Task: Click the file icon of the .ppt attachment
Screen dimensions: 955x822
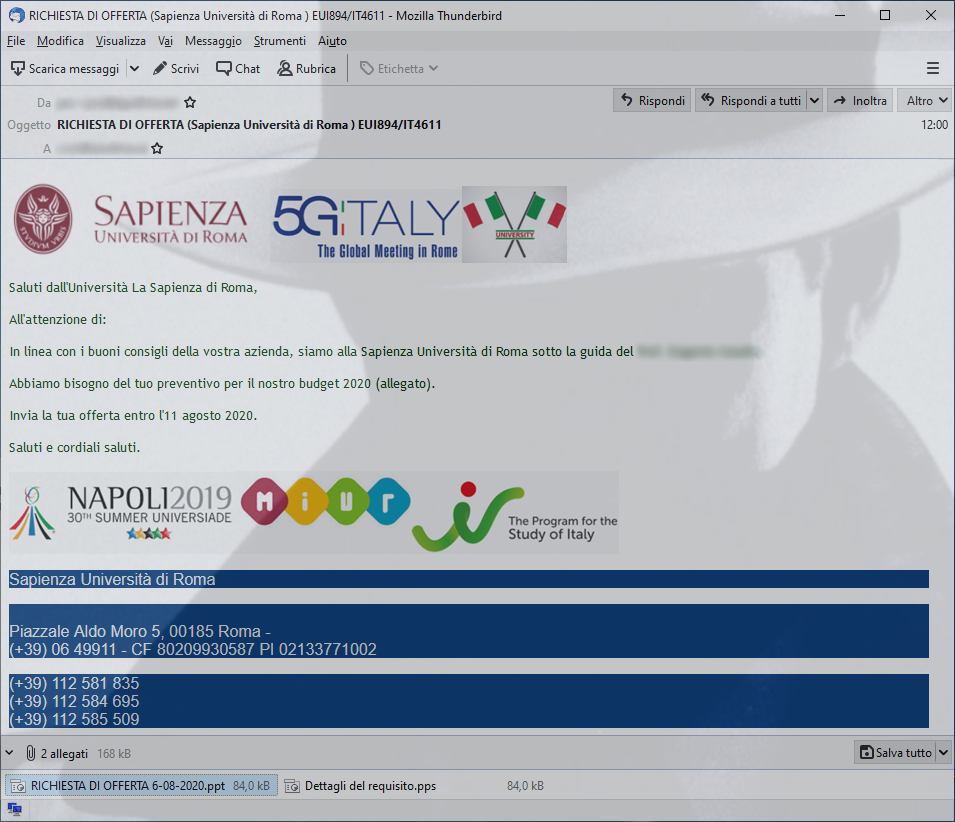Action: coord(18,786)
